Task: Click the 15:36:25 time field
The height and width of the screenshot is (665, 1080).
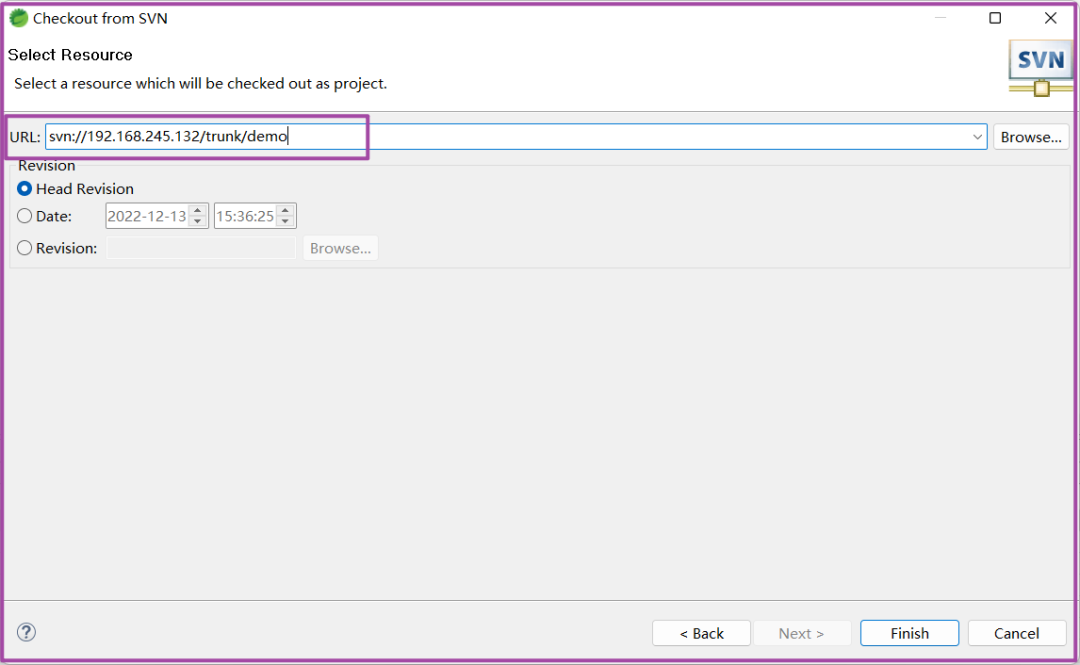Action: [x=245, y=216]
